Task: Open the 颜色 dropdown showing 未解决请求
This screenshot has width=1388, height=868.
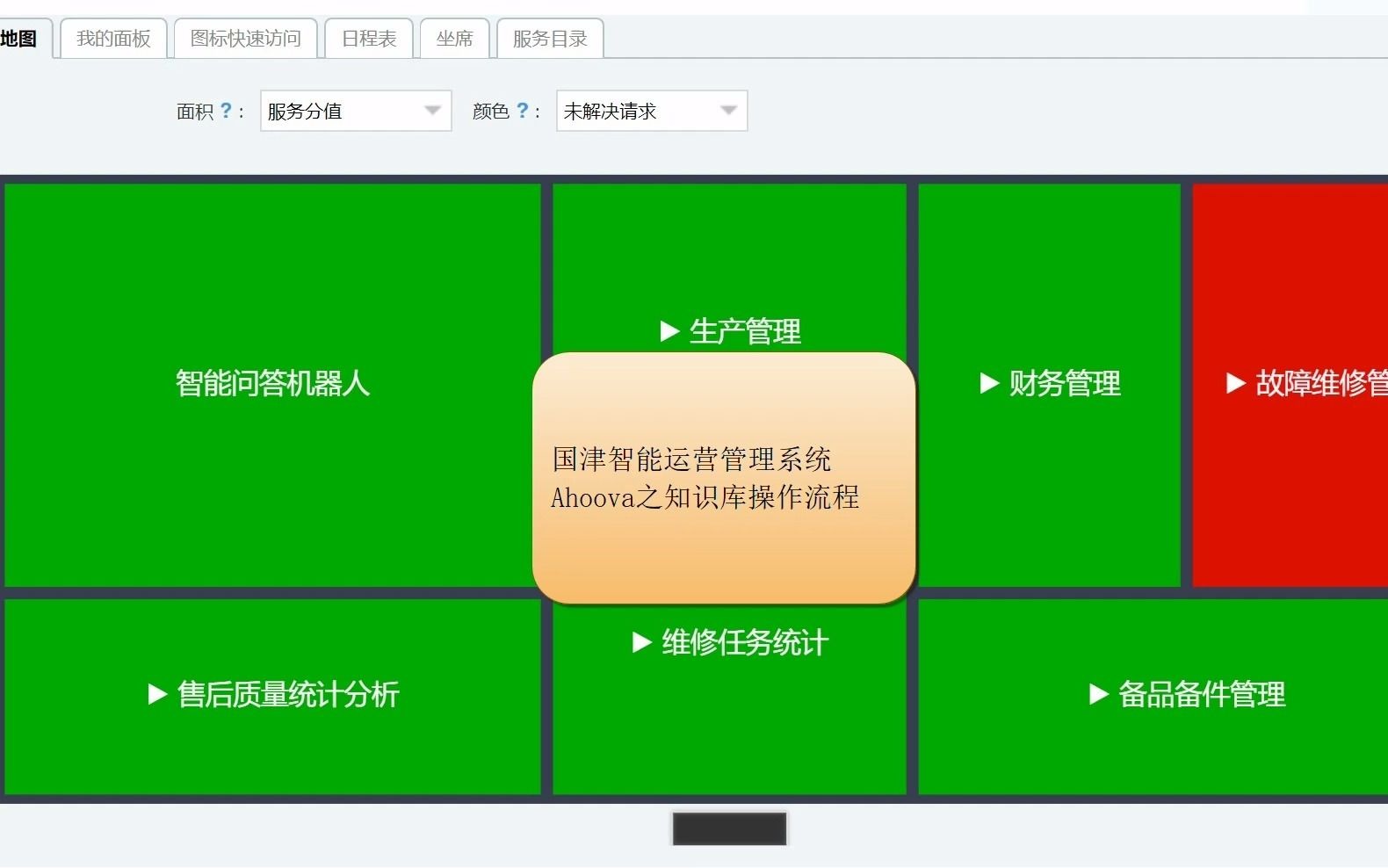Action: (x=652, y=111)
